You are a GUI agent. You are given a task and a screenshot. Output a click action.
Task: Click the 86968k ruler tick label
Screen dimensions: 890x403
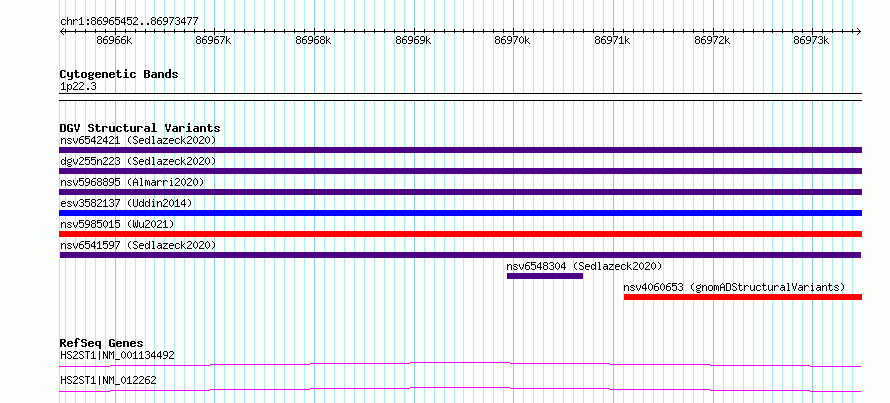313,41
